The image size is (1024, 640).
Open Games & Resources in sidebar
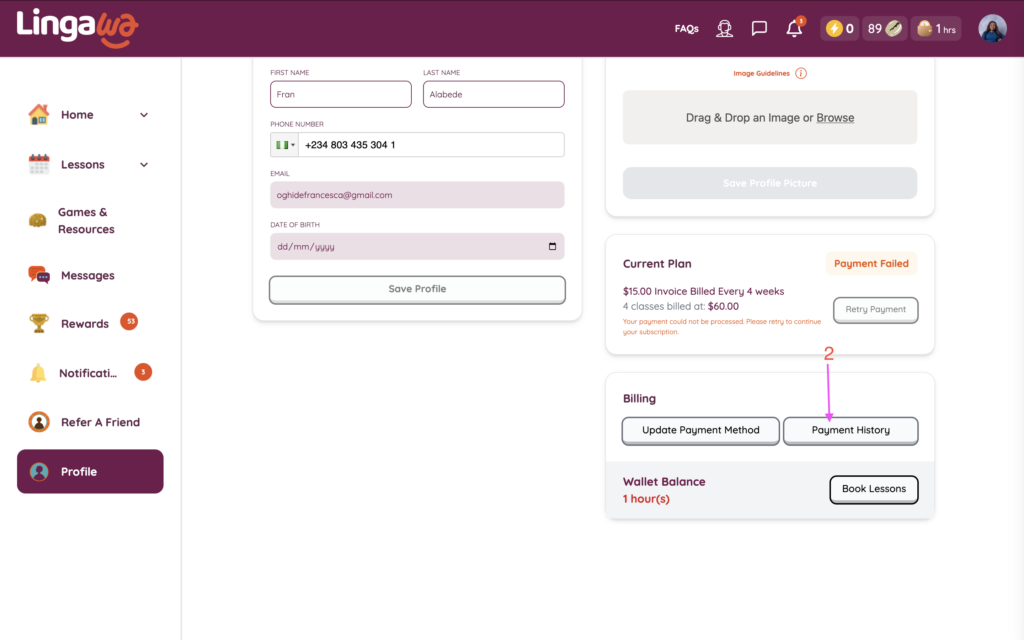pos(85,221)
